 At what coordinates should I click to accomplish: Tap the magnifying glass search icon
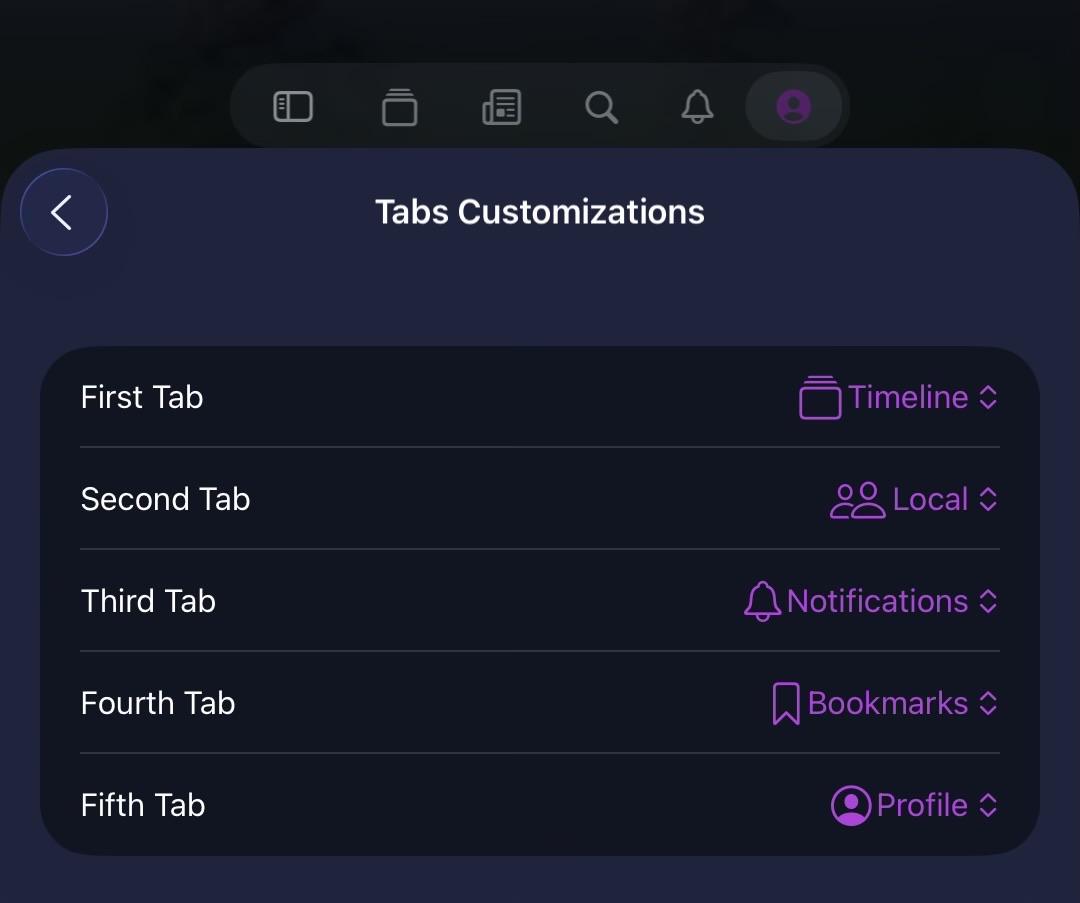coord(601,107)
